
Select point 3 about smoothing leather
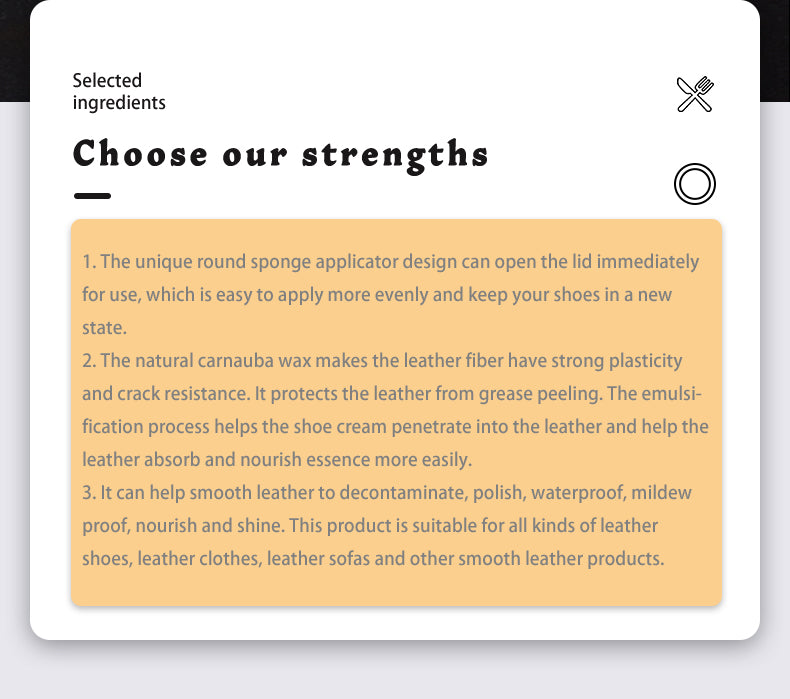pyautogui.click(x=386, y=492)
